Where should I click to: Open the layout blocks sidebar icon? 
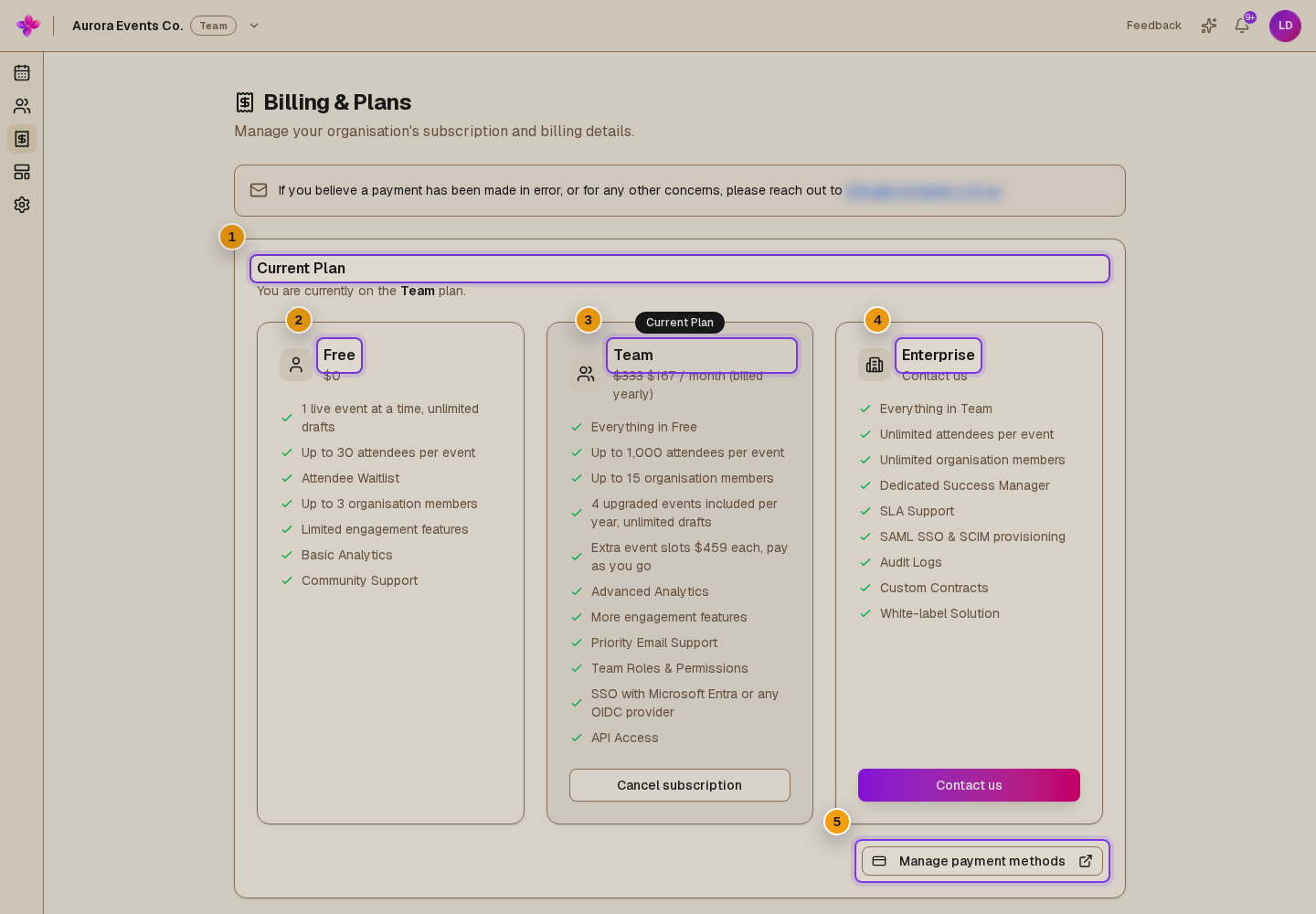(x=22, y=172)
